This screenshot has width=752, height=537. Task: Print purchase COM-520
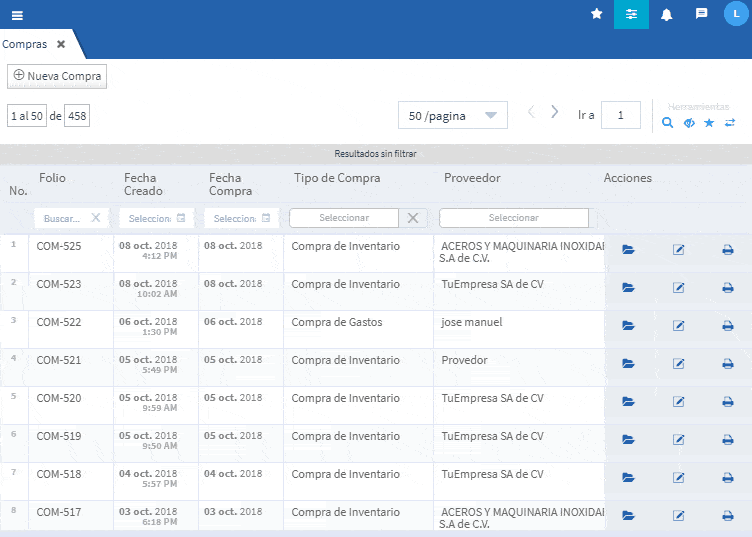(728, 401)
